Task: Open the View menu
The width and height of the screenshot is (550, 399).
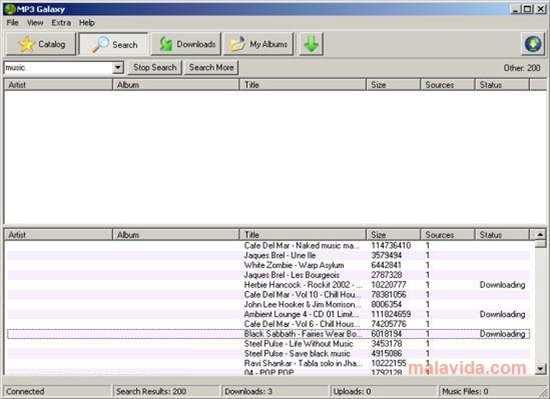Action: [x=35, y=23]
